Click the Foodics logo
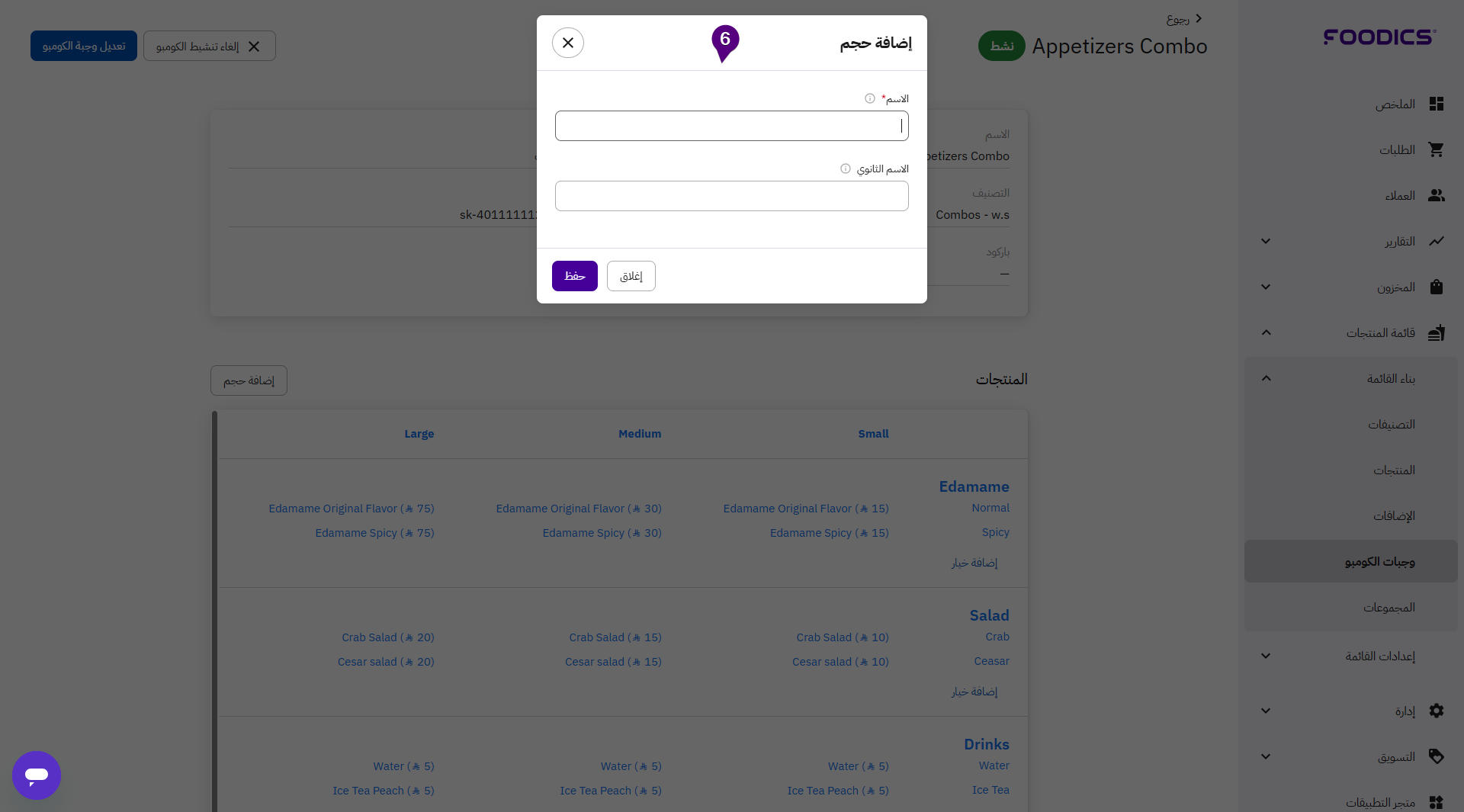 tap(1379, 37)
